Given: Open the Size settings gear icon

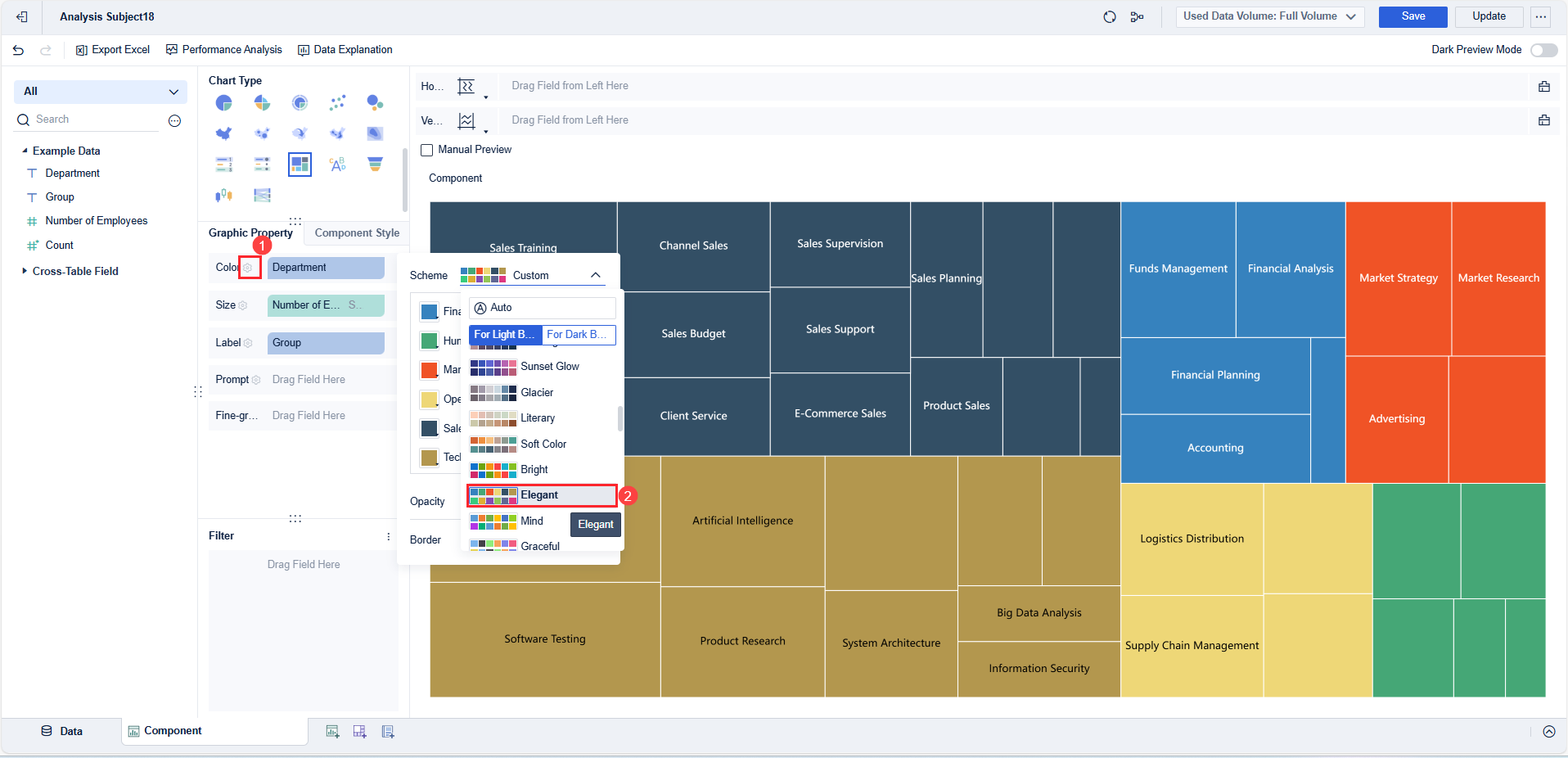Looking at the screenshot, I should pos(243,305).
